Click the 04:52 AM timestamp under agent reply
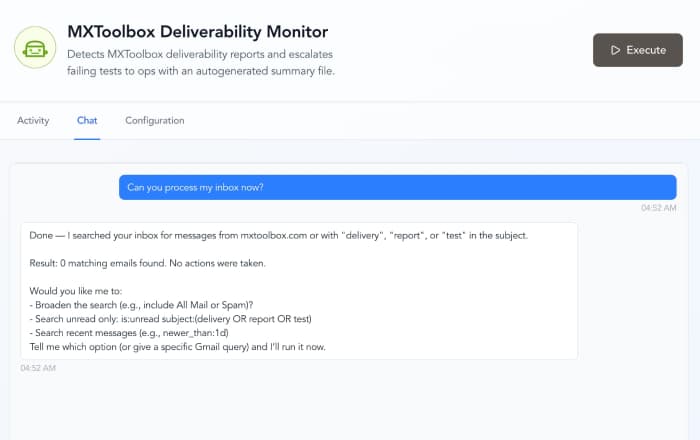Viewport: 700px width, 440px height. [38, 368]
